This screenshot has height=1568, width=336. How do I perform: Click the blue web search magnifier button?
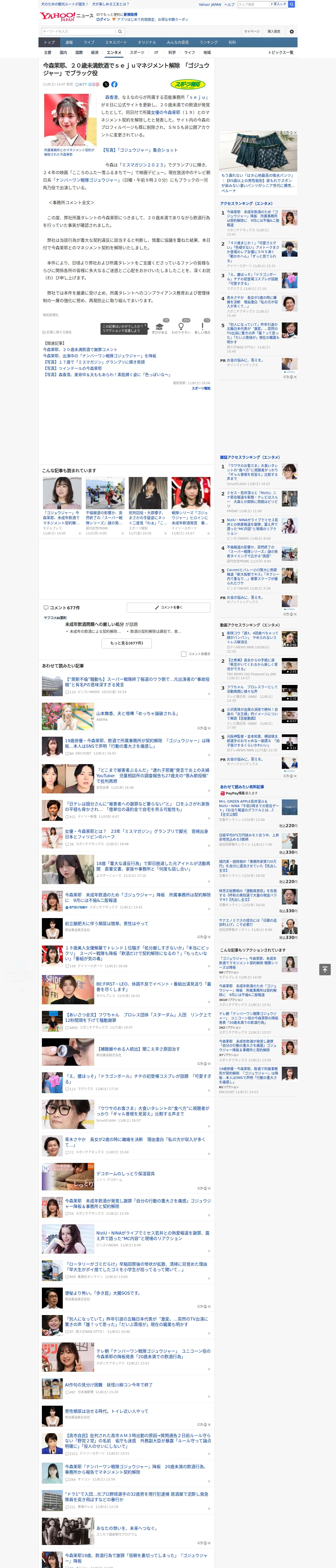pyautogui.click(x=292, y=4)
